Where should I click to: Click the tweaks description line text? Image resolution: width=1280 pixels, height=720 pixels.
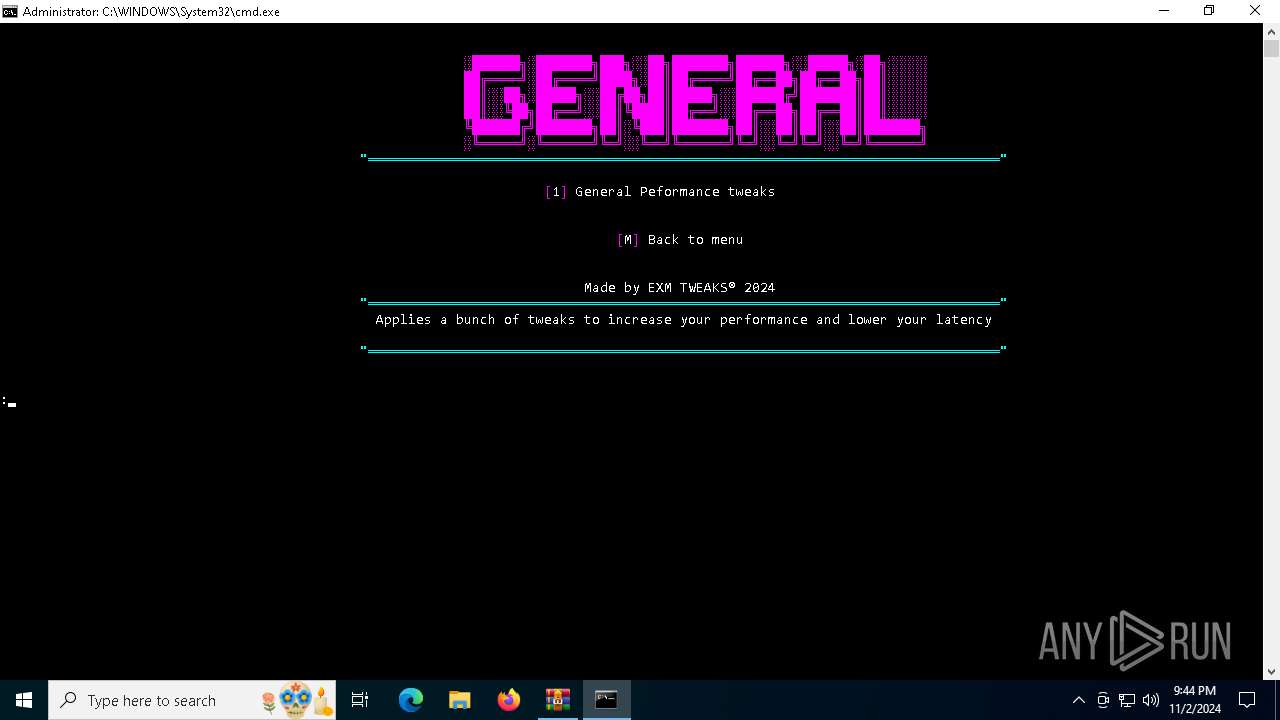684,319
